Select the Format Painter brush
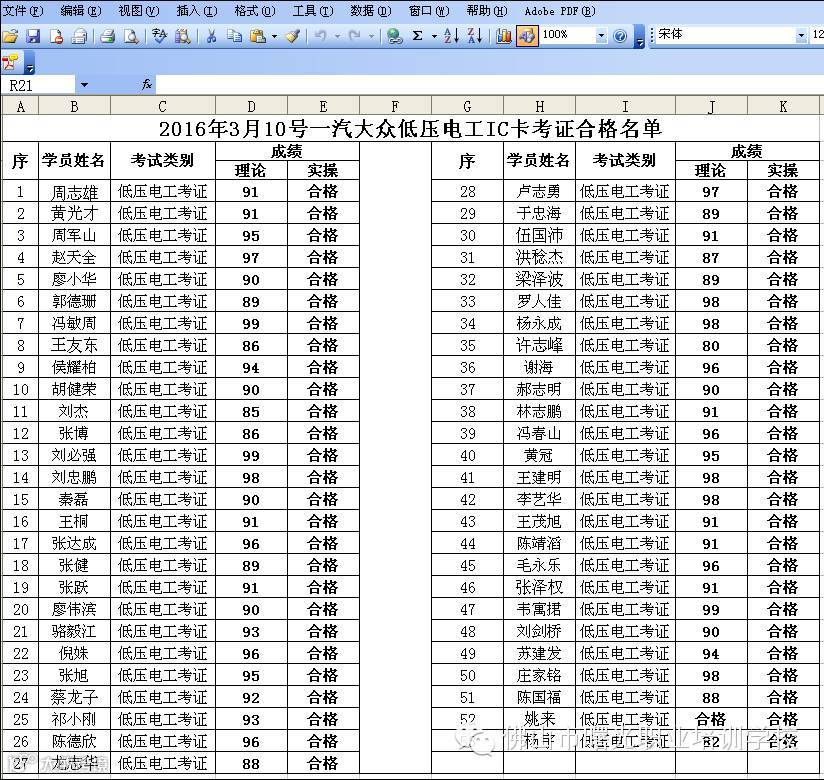This screenshot has width=824, height=780. pos(293,36)
